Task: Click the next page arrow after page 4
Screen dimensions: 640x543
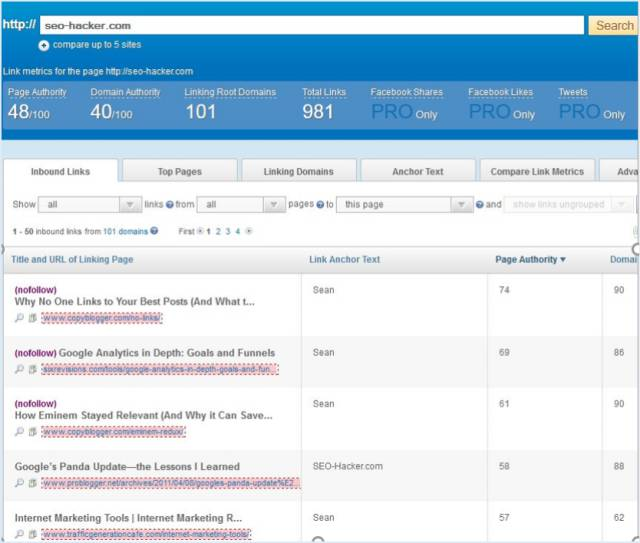Action: pyautogui.click(x=249, y=231)
